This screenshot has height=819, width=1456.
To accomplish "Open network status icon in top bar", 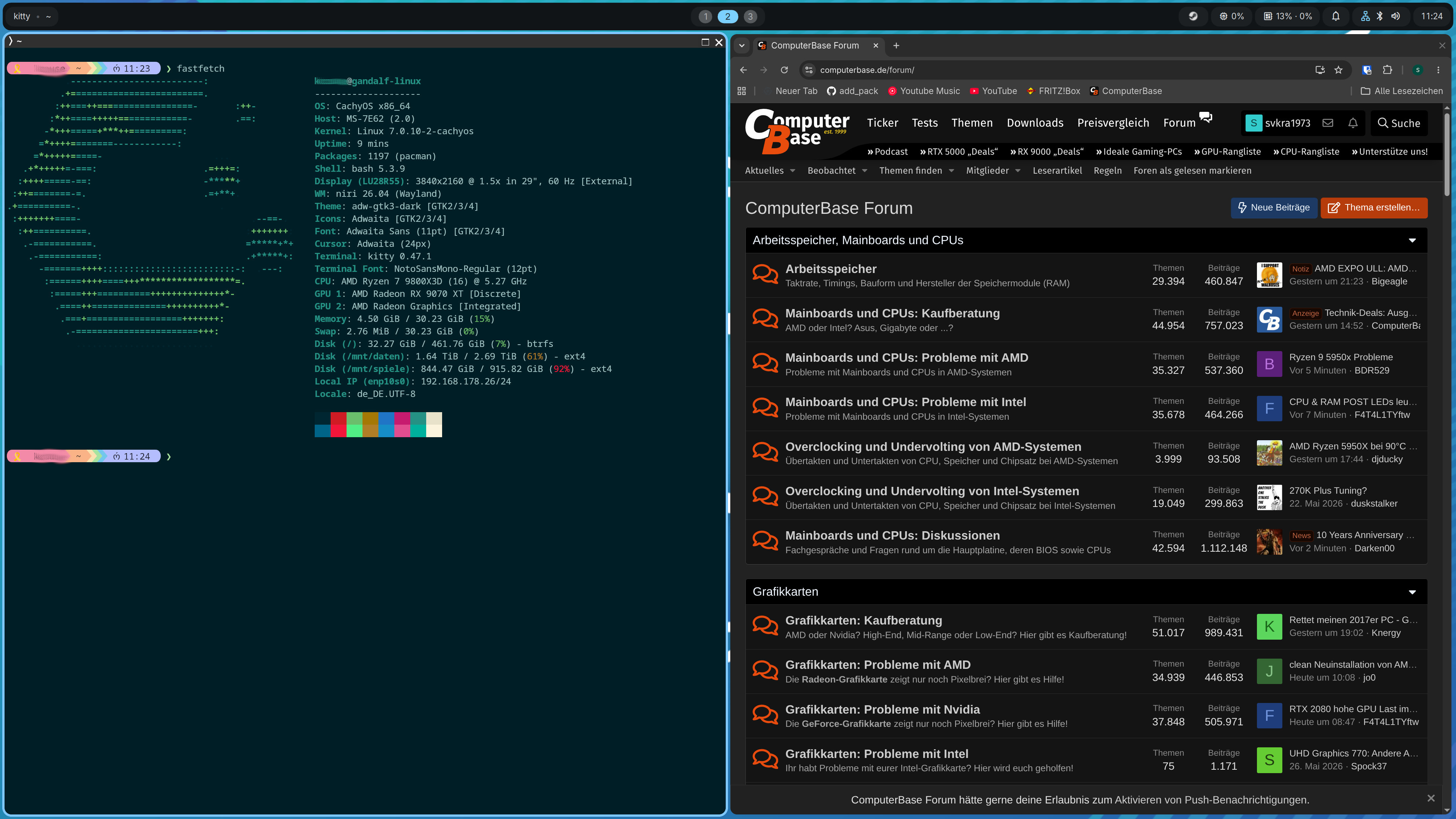I will [x=1365, y=16].
